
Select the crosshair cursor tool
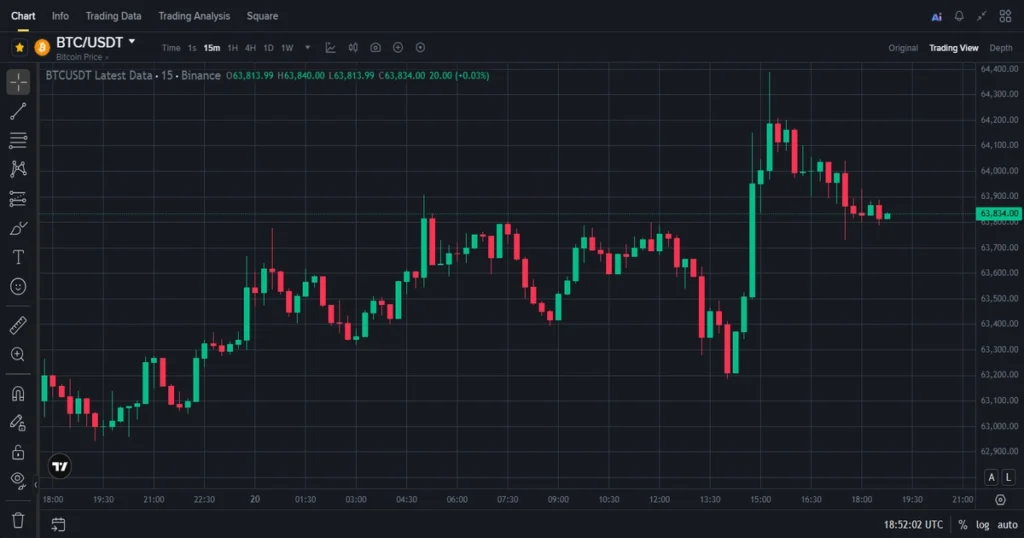pyautogui.click(x=18, y=82)
